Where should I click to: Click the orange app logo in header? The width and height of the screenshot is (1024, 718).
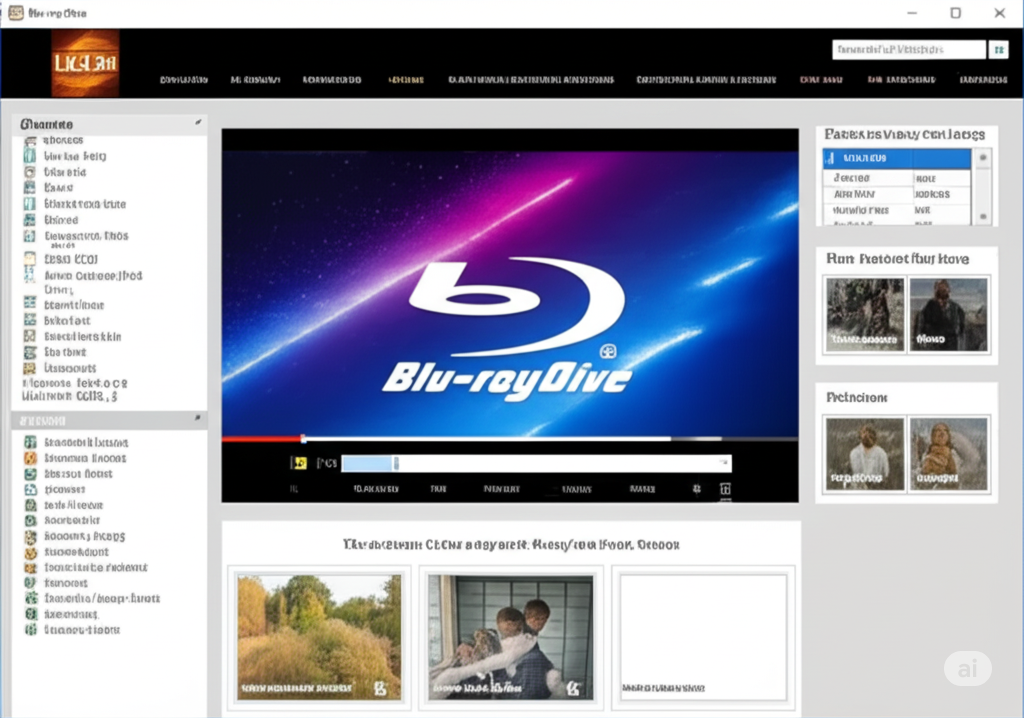point(86,63)
